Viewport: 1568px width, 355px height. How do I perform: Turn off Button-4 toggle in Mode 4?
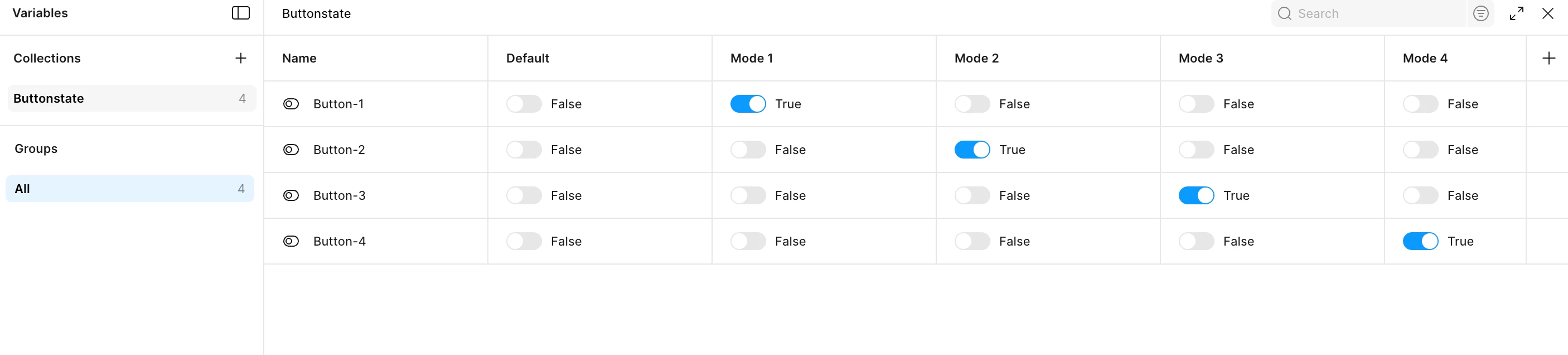(x=1420, y=241)
